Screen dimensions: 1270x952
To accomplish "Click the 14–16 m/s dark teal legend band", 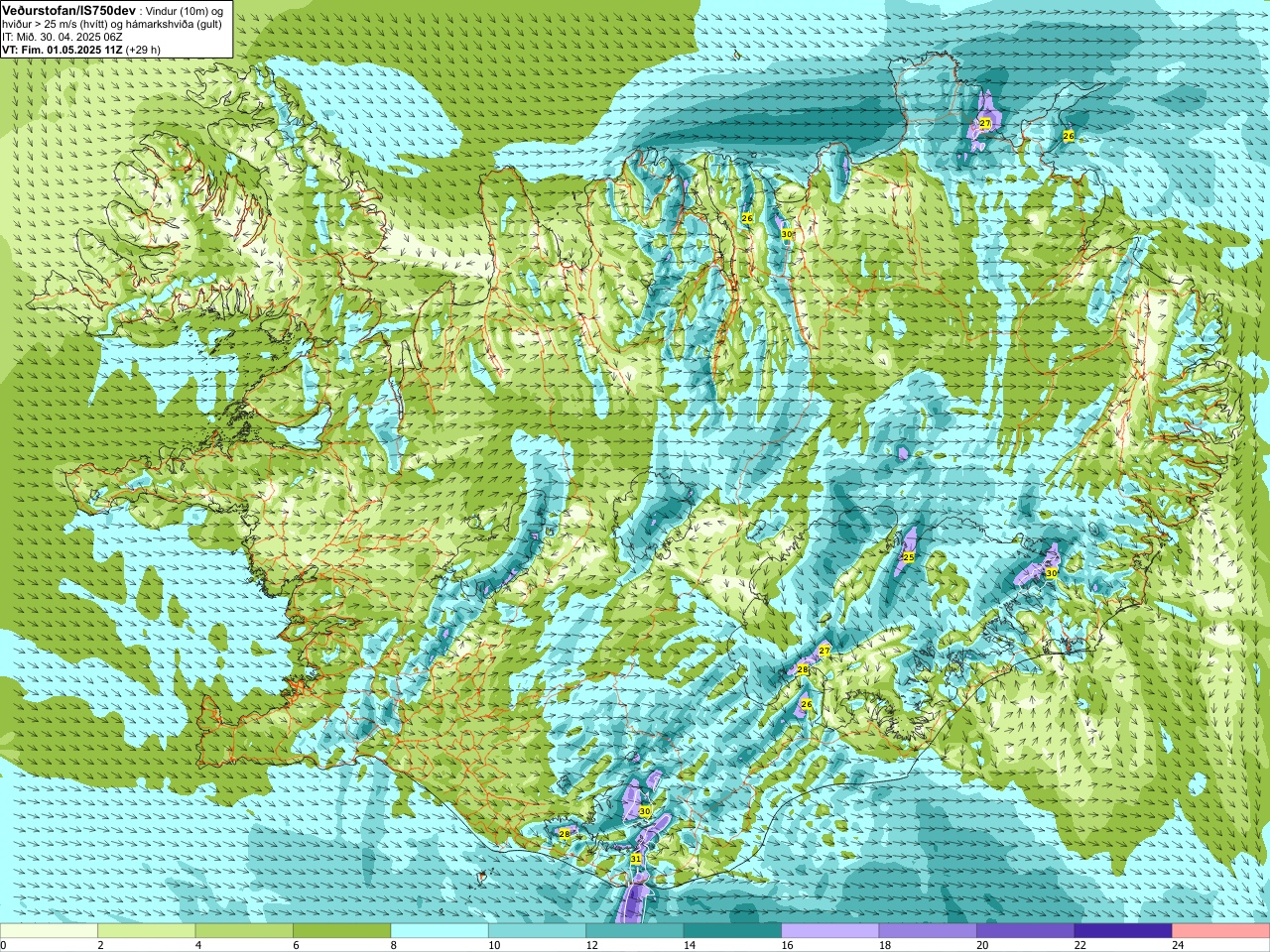I will tap(732, 931).
